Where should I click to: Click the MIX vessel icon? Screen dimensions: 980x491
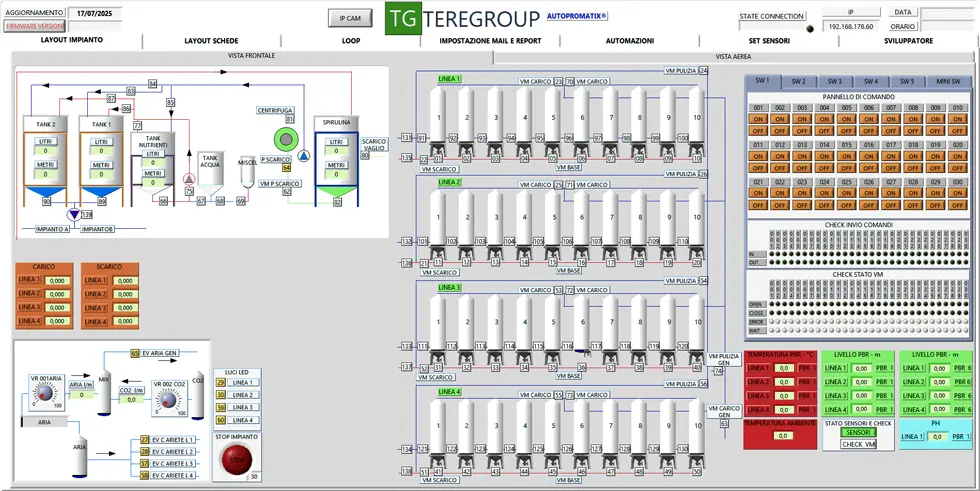click(x=104, y=394)
